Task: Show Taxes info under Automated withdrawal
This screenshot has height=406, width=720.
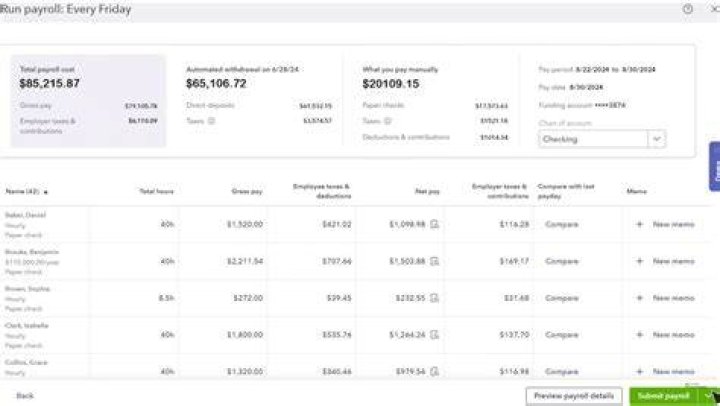Action: tap(211, 121)
